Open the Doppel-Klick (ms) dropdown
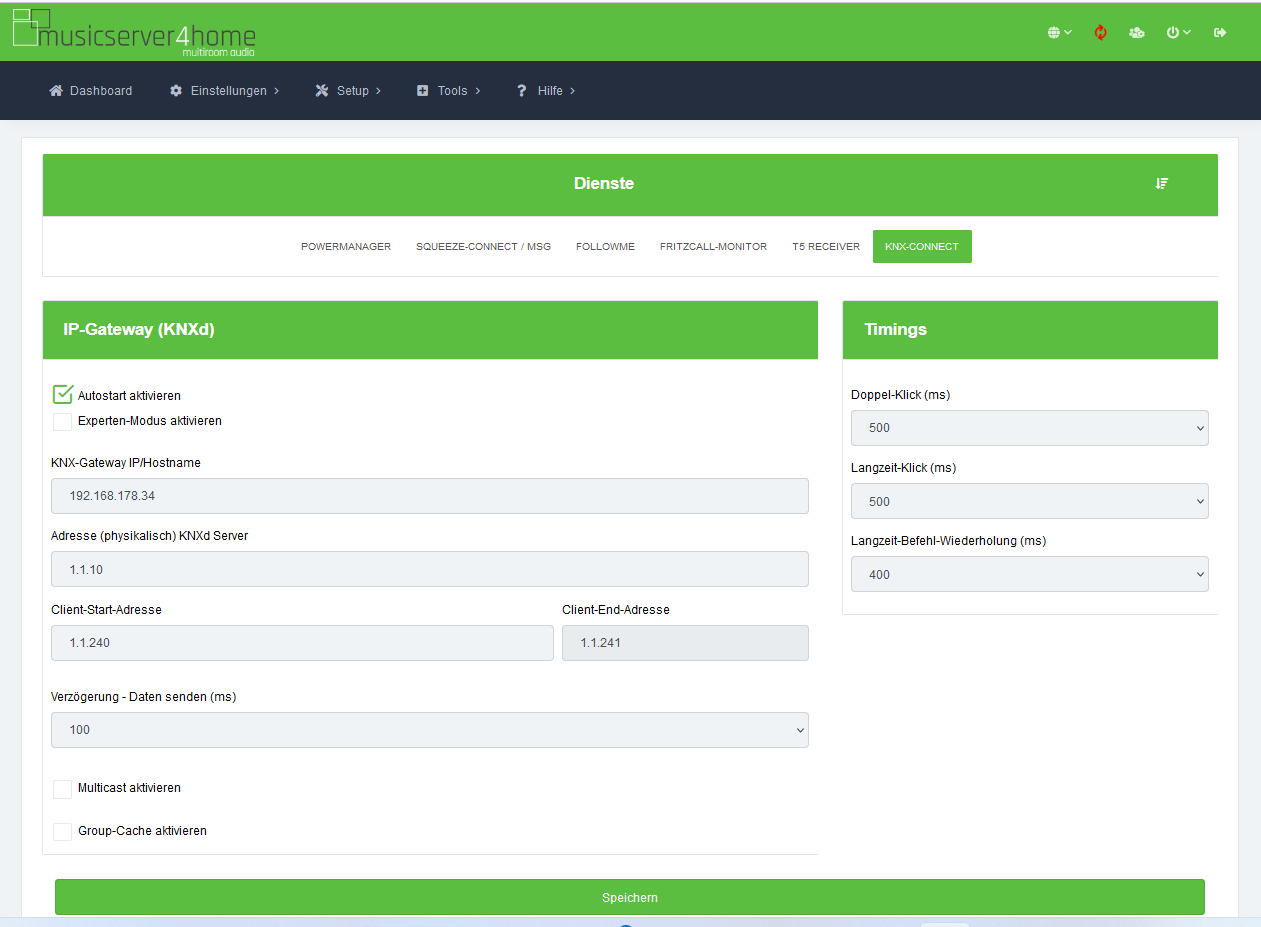 (1030, 428)
